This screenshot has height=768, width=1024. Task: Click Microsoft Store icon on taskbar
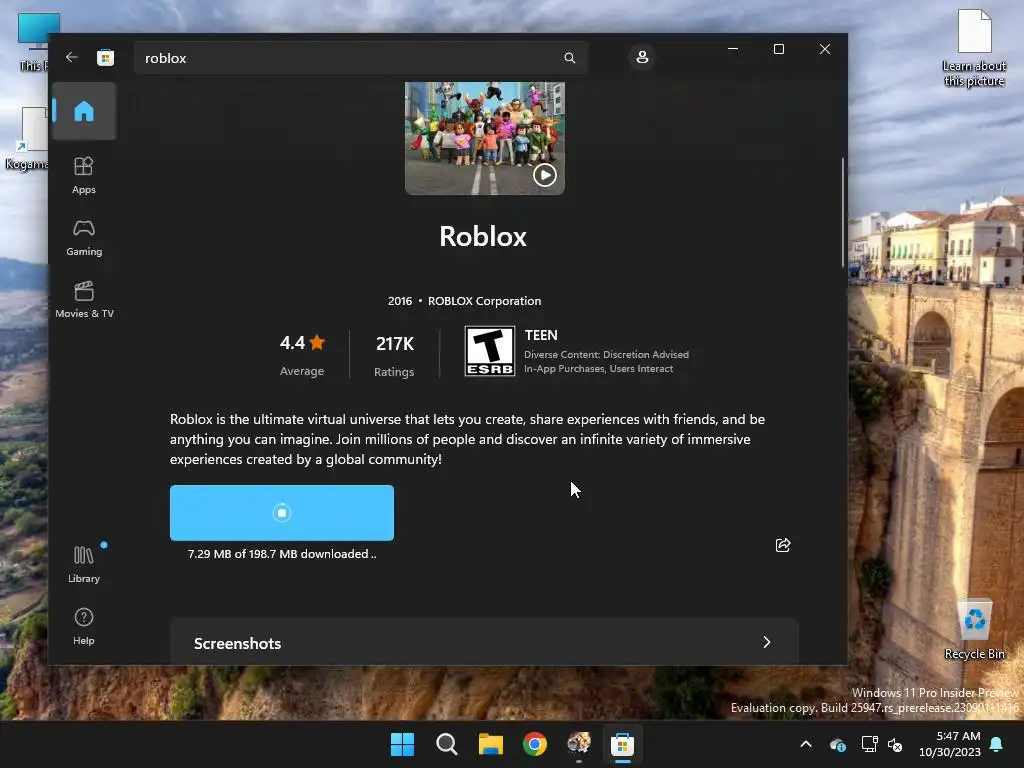(x=622, y=744)
